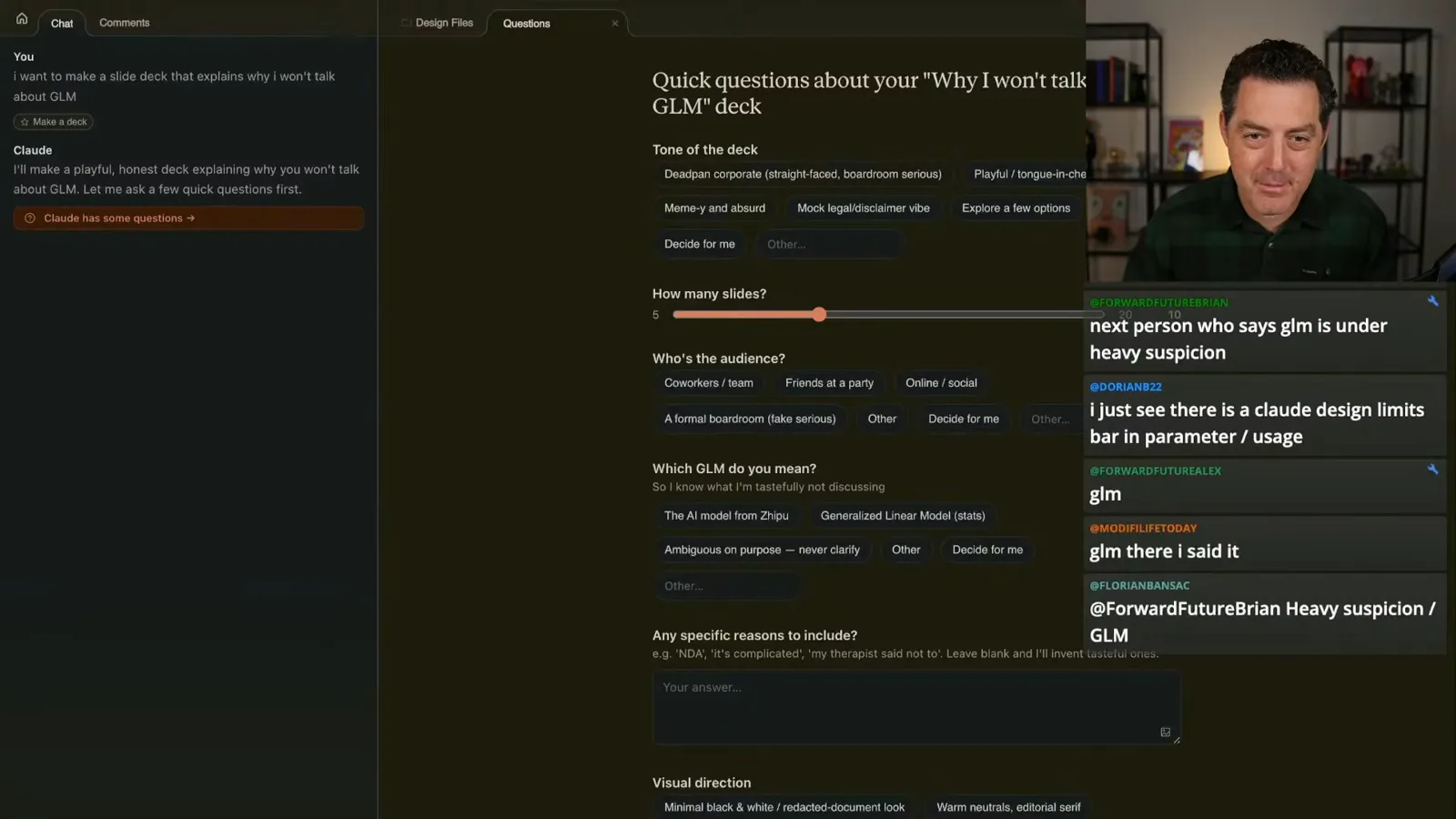
Task: Click the @FLORIANBANSAC username
Action: point(1139,585)
